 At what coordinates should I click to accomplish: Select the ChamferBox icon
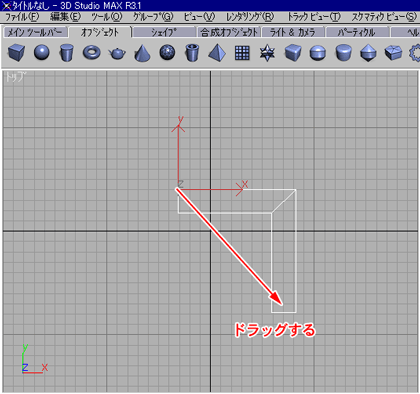click(293, 53)
